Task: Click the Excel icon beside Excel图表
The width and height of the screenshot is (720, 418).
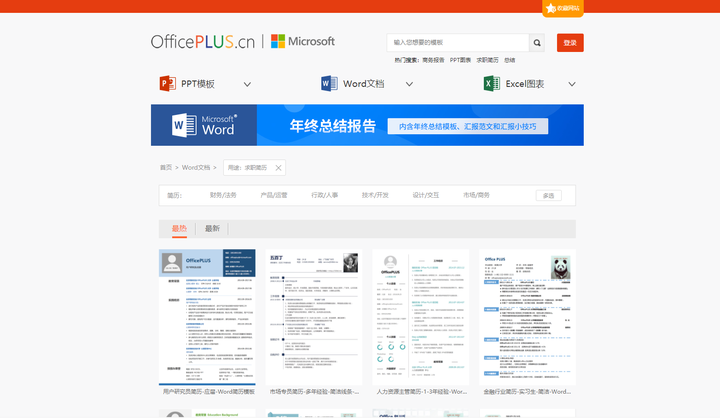Action: pyautogui.click(x=492, y=84)
